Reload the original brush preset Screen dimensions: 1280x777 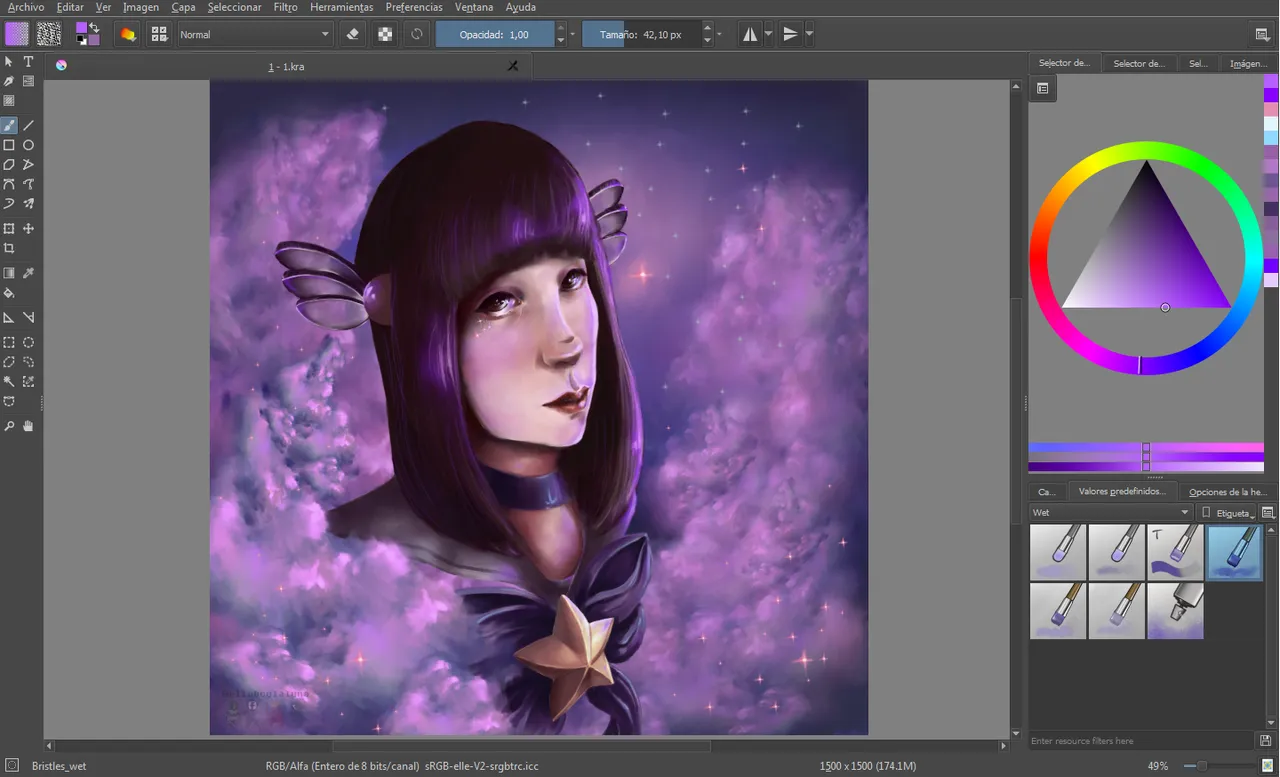click(417, 34)
